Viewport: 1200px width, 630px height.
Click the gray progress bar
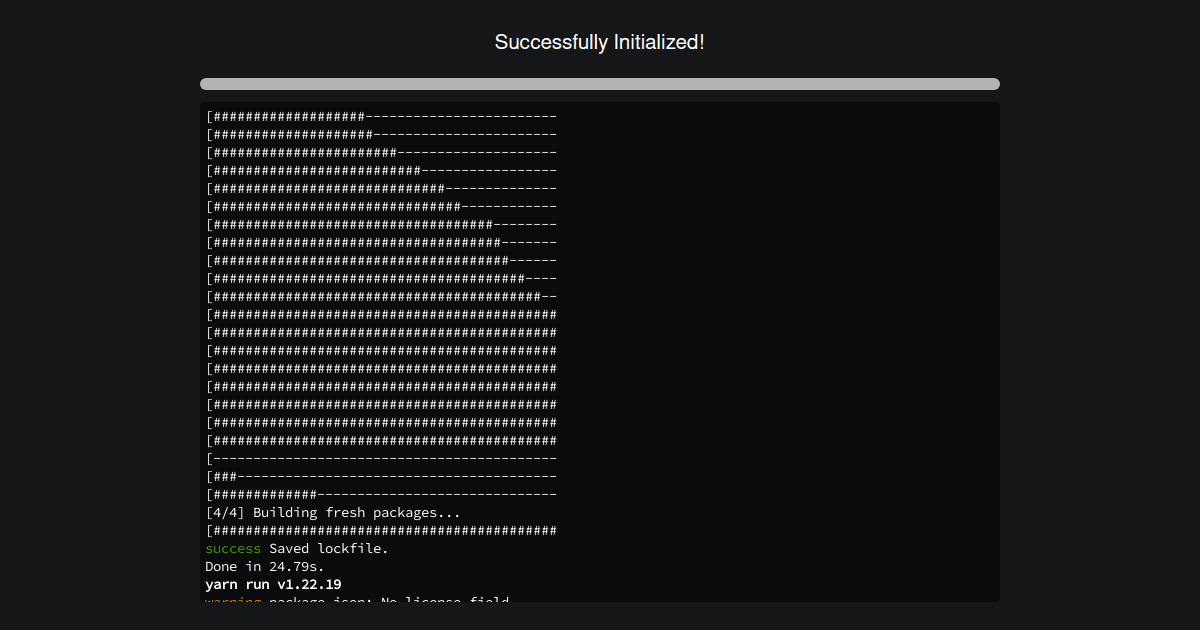point(600,84)
